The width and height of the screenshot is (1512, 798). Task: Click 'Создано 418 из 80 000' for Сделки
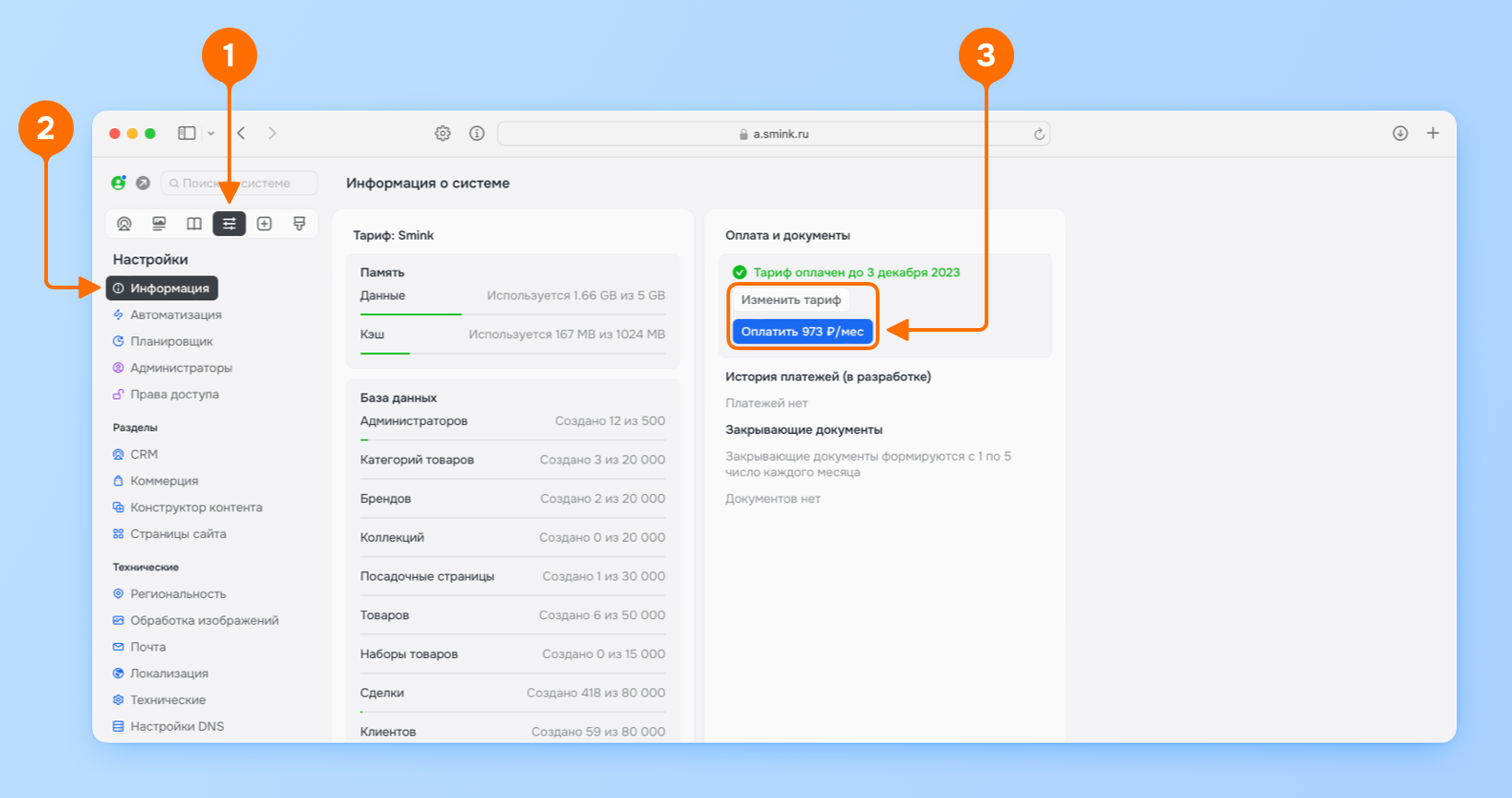pyautogui.click(x=596, y=693)
